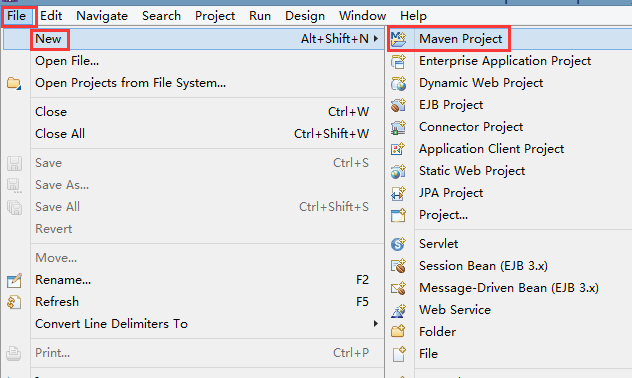Screen dimensions: 632x378
Task: Select Session Bean (EJB 3.x)
Action: click(x=483, y=266)
